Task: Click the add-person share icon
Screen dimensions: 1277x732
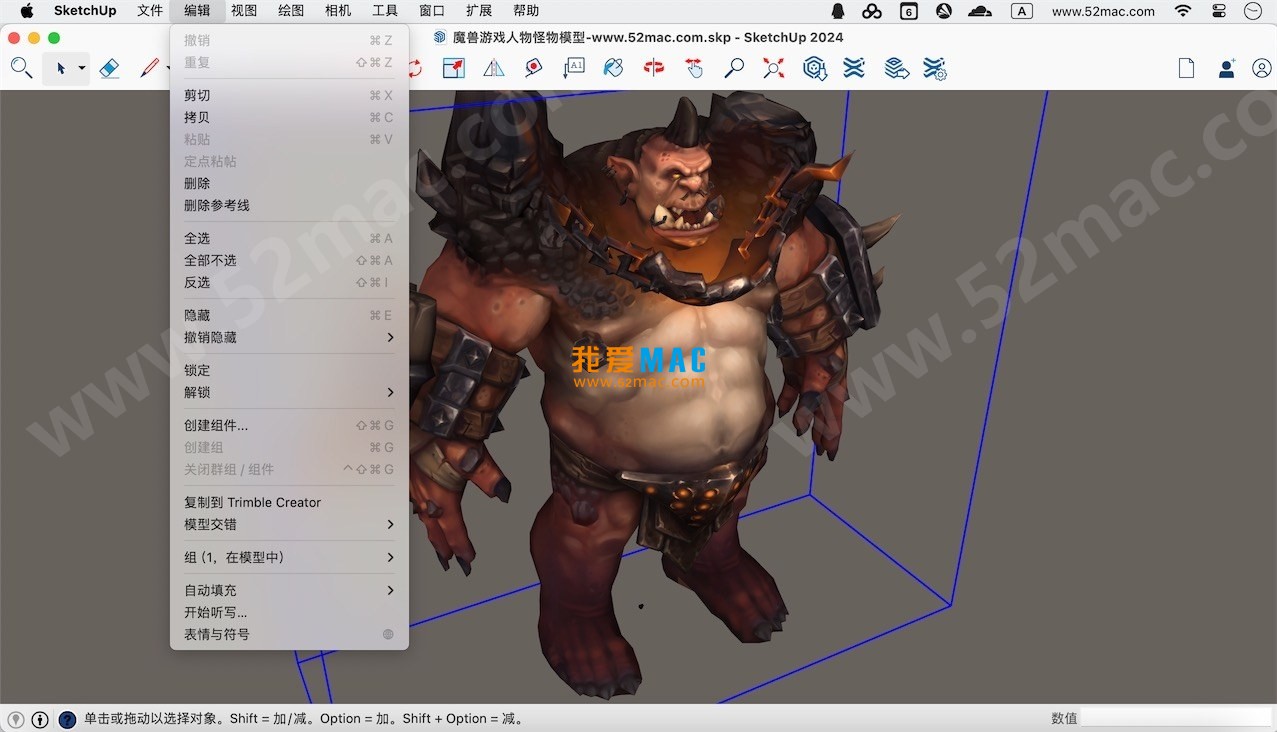Action: [1226, 68]
